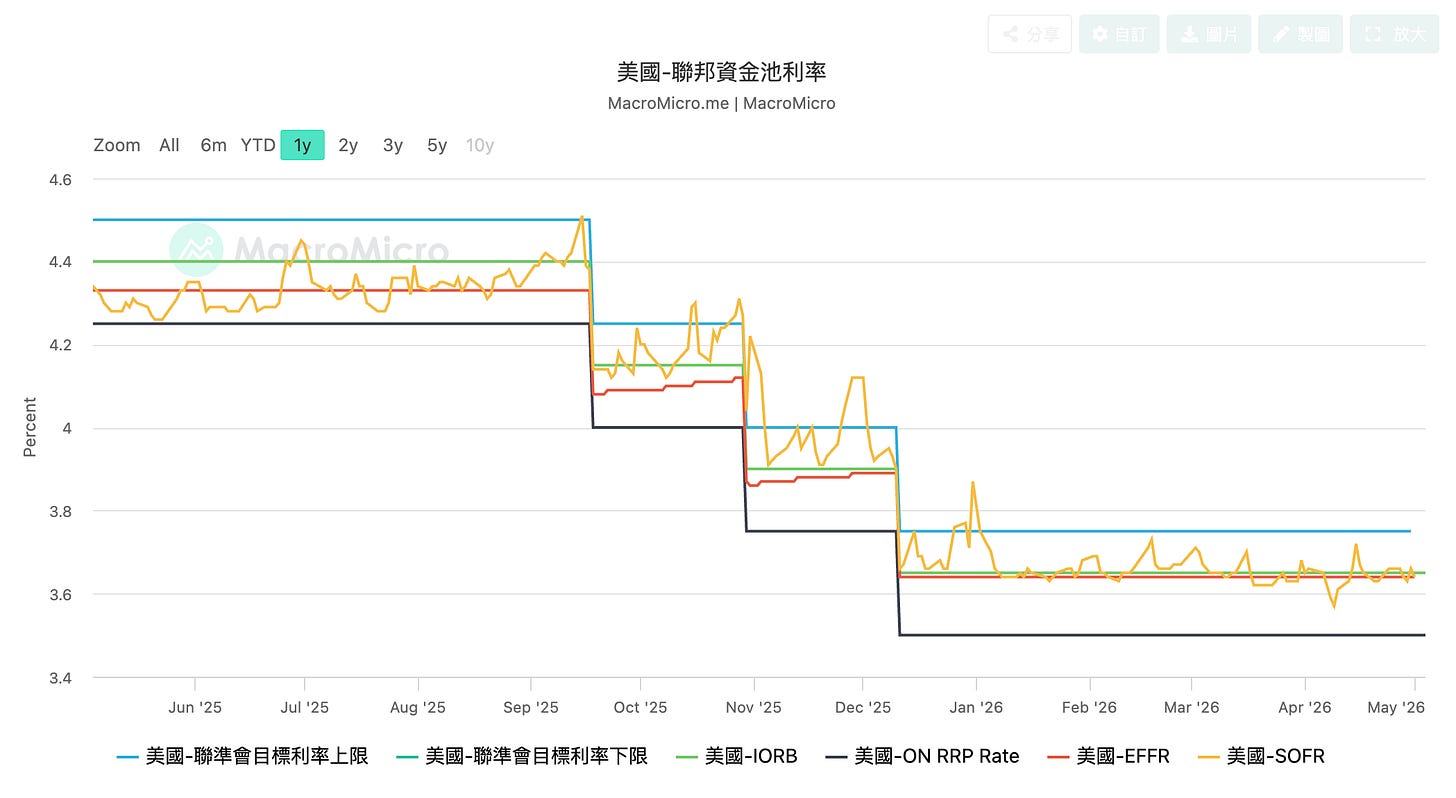This screenshot has height=798, width=1456.
Task: Select the 6m zoom range
Action: [x=213, y=145]
